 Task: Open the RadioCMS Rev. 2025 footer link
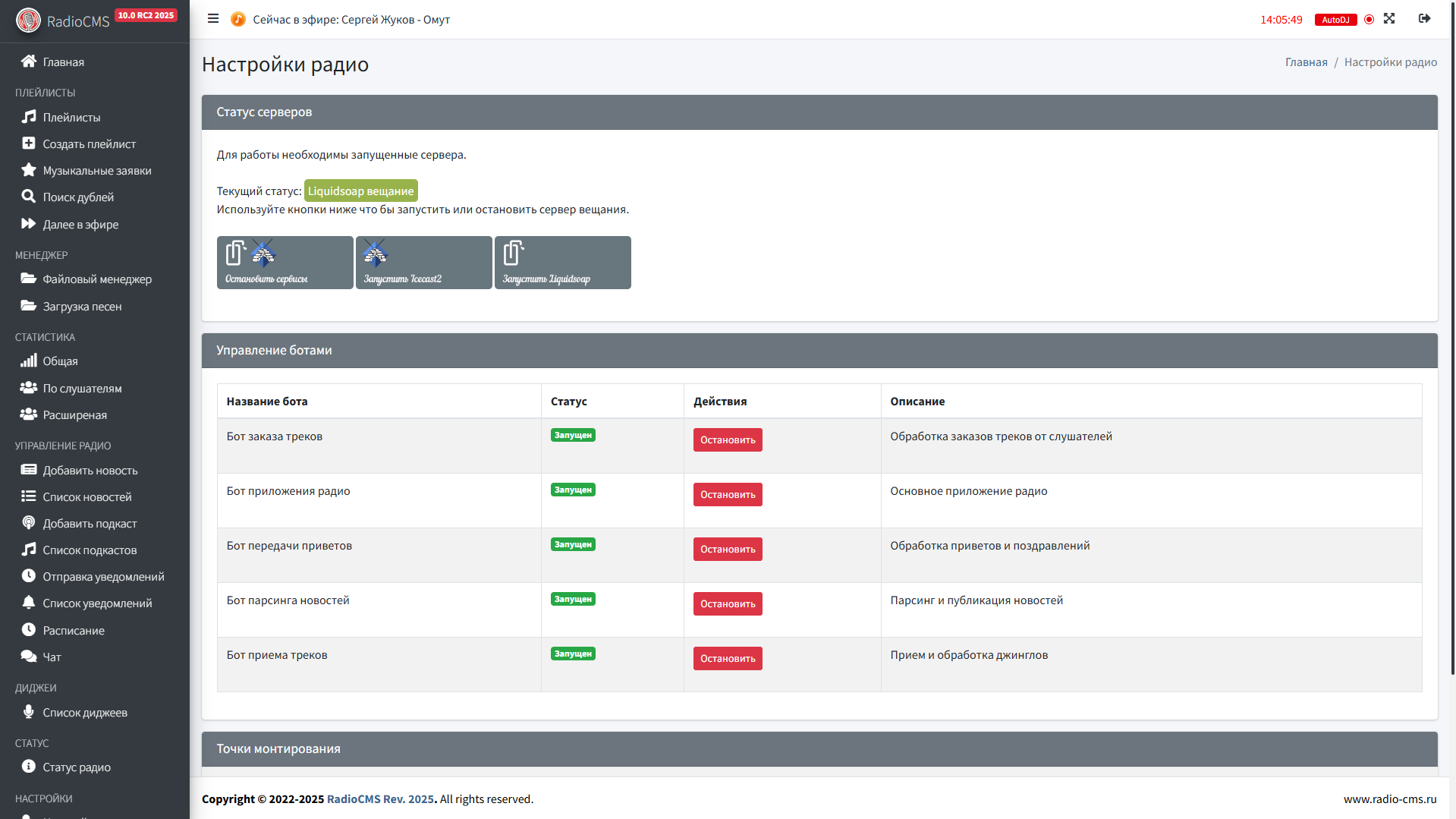coord(380,799)
